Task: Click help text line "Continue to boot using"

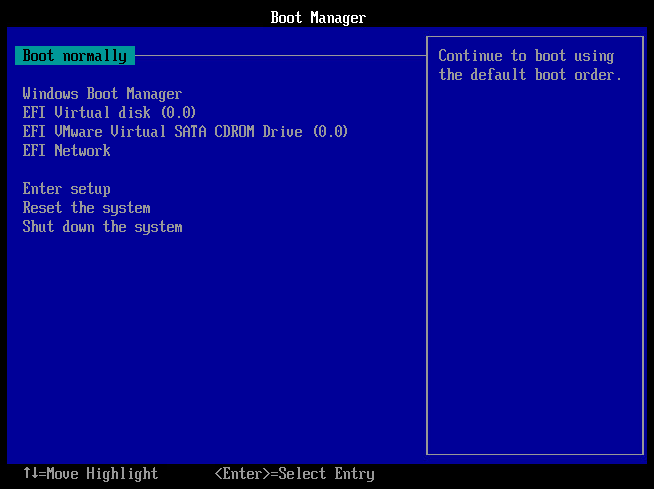Action: pyautogui.click(x=526, y=56)
